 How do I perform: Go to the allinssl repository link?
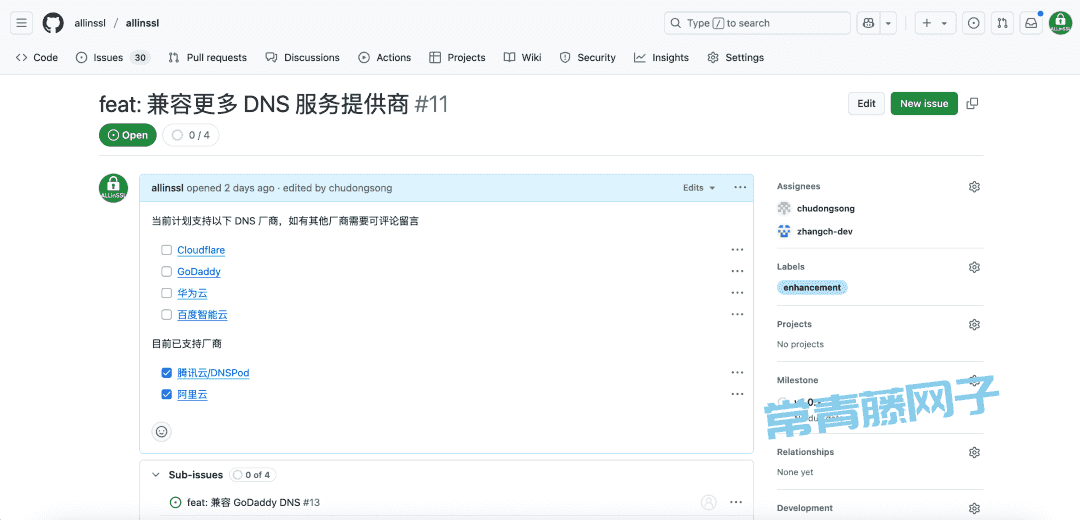coord(142,23)
